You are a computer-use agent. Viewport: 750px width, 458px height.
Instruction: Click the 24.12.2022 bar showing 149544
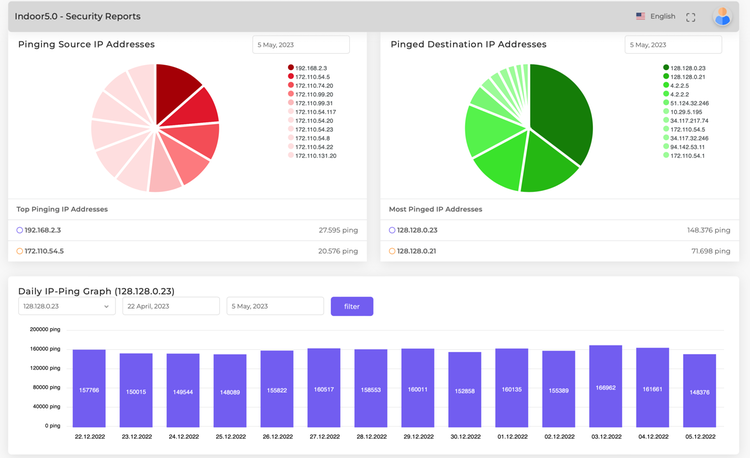click(183, 390)
